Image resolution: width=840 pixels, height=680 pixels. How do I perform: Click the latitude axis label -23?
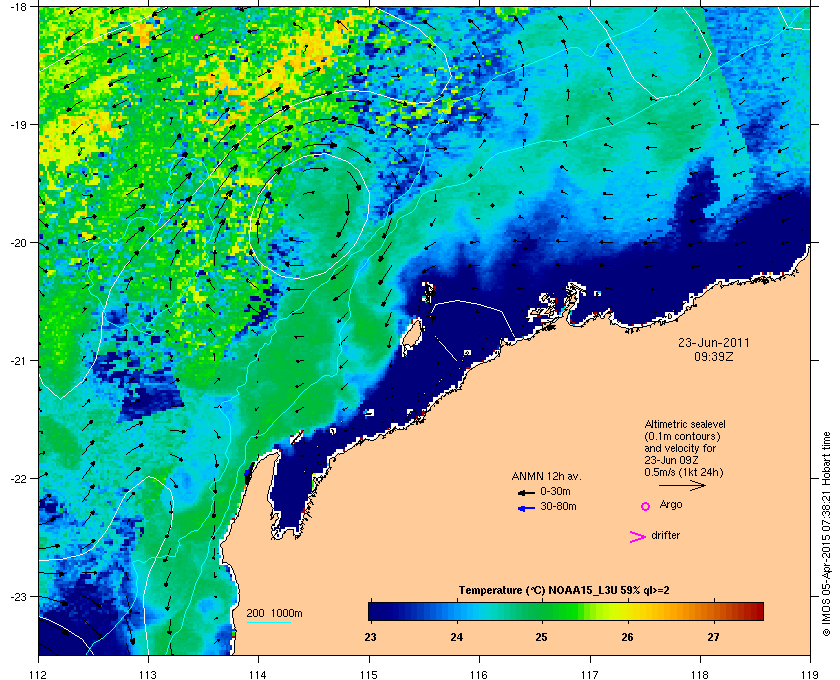coord(18,596)
